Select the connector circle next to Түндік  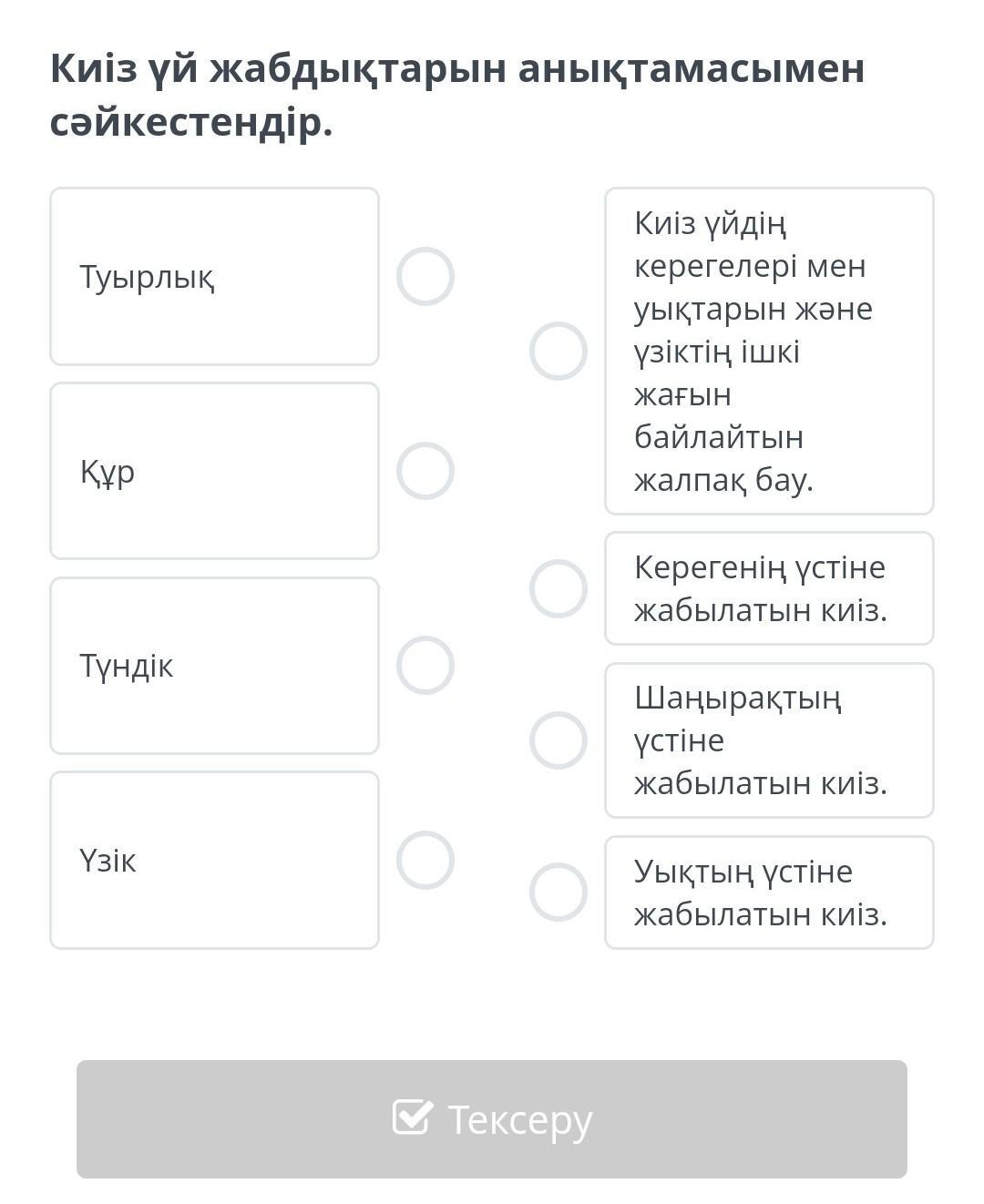(x=425, y=665)
